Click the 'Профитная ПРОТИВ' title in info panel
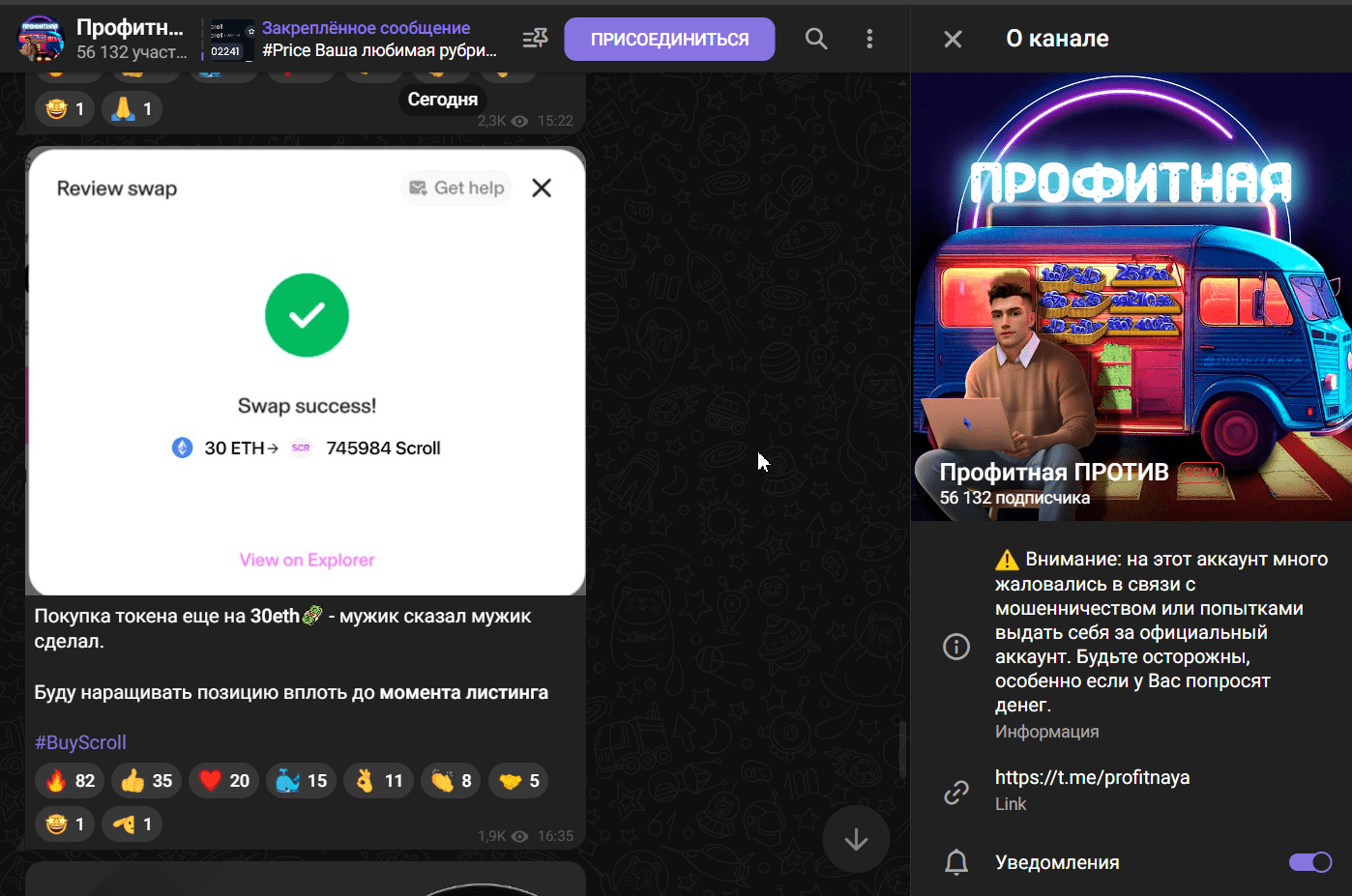The image size is (1352, 896). (1054, 472)
